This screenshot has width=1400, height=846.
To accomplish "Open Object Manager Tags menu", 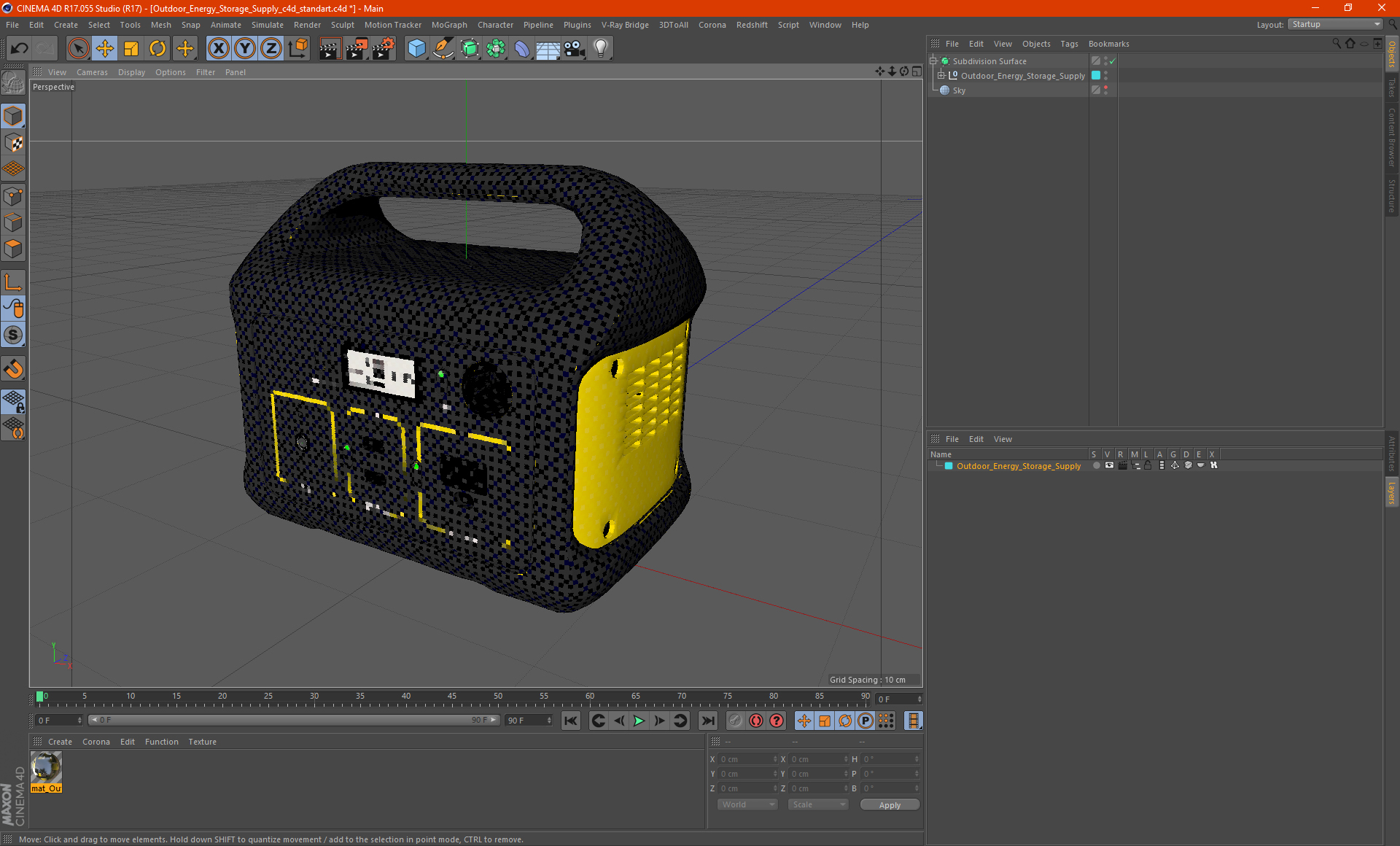I will tap(1069, 44).
